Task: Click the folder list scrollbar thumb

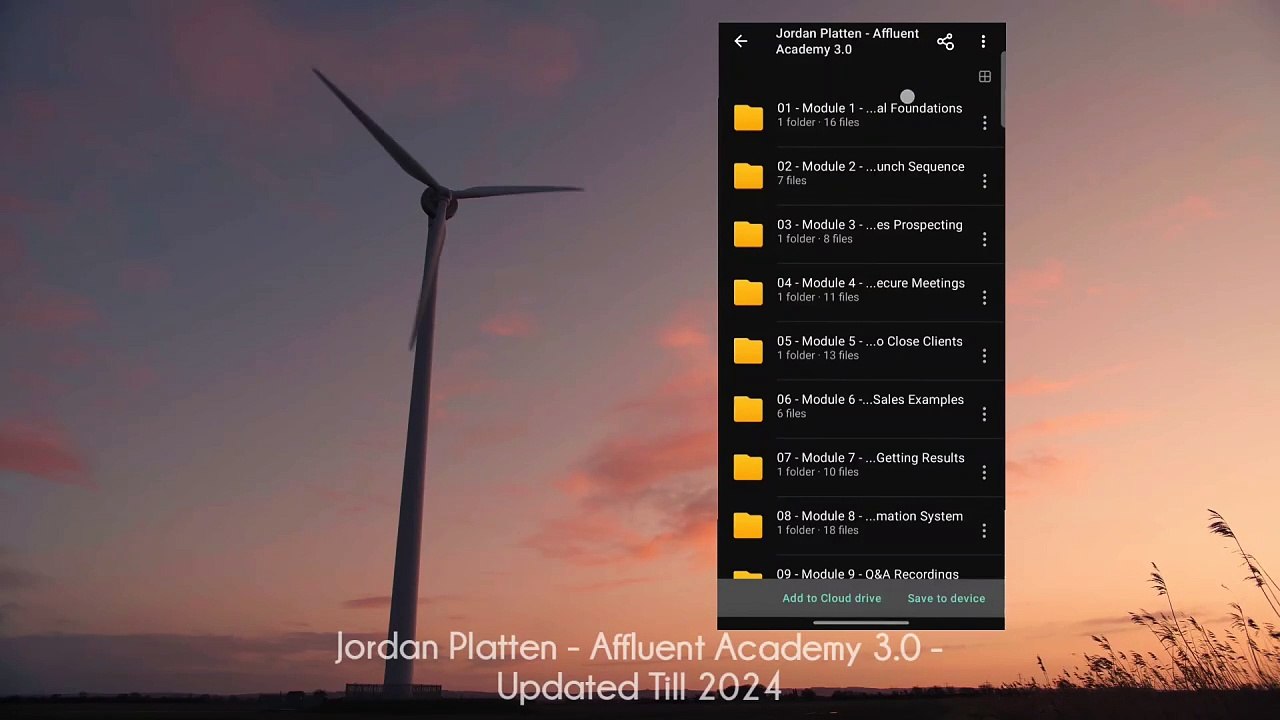Action: click(x=1002, y=88)
